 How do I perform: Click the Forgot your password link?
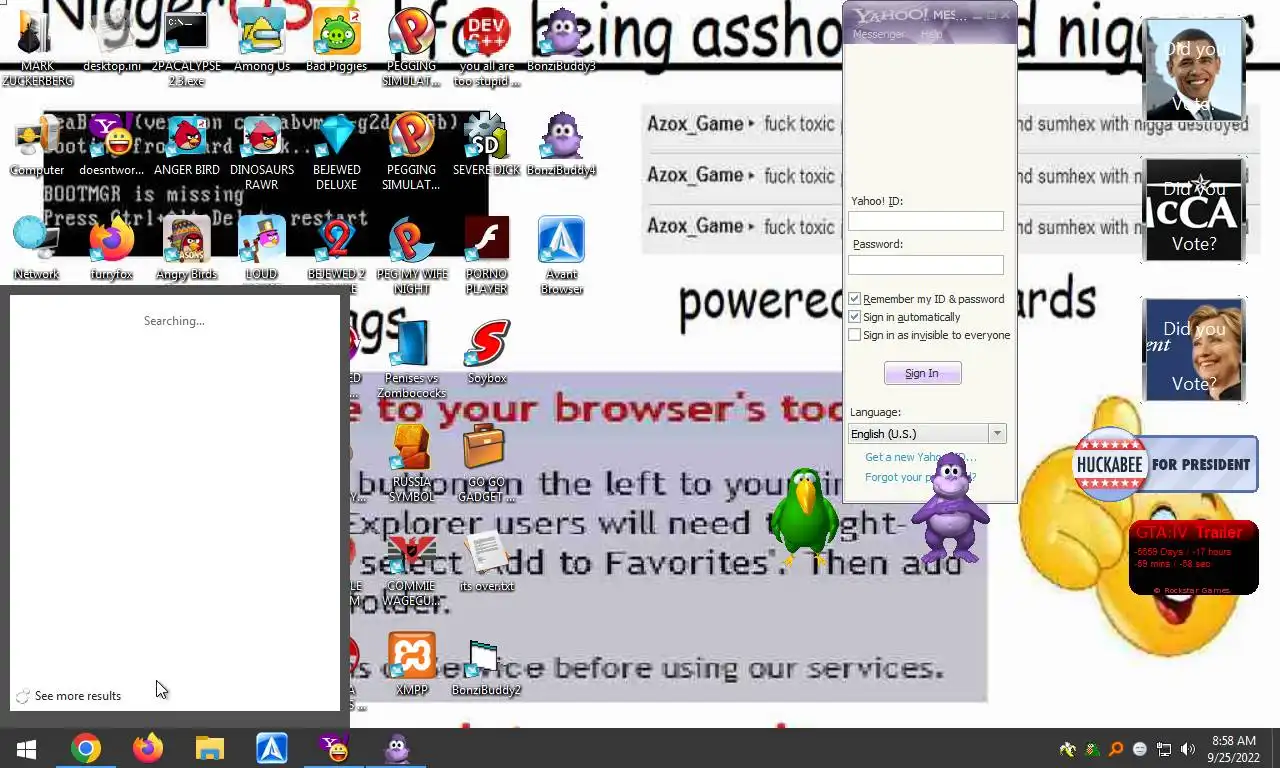click(920, 477)
